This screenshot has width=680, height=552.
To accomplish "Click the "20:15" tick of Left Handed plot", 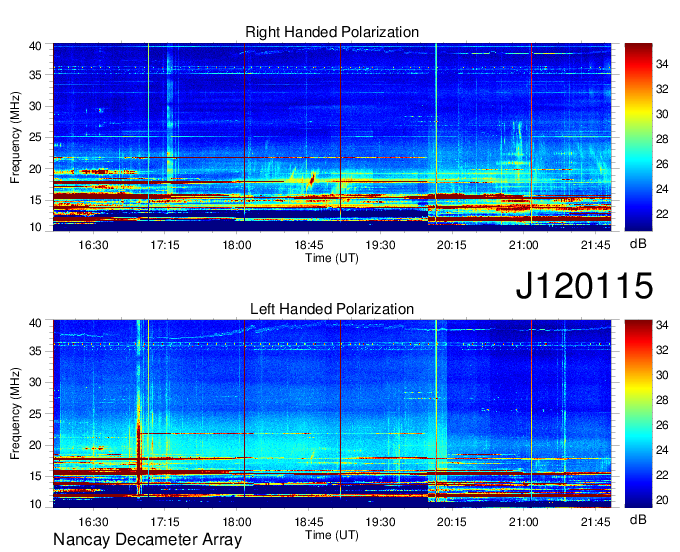I will [x=451, y=522].
